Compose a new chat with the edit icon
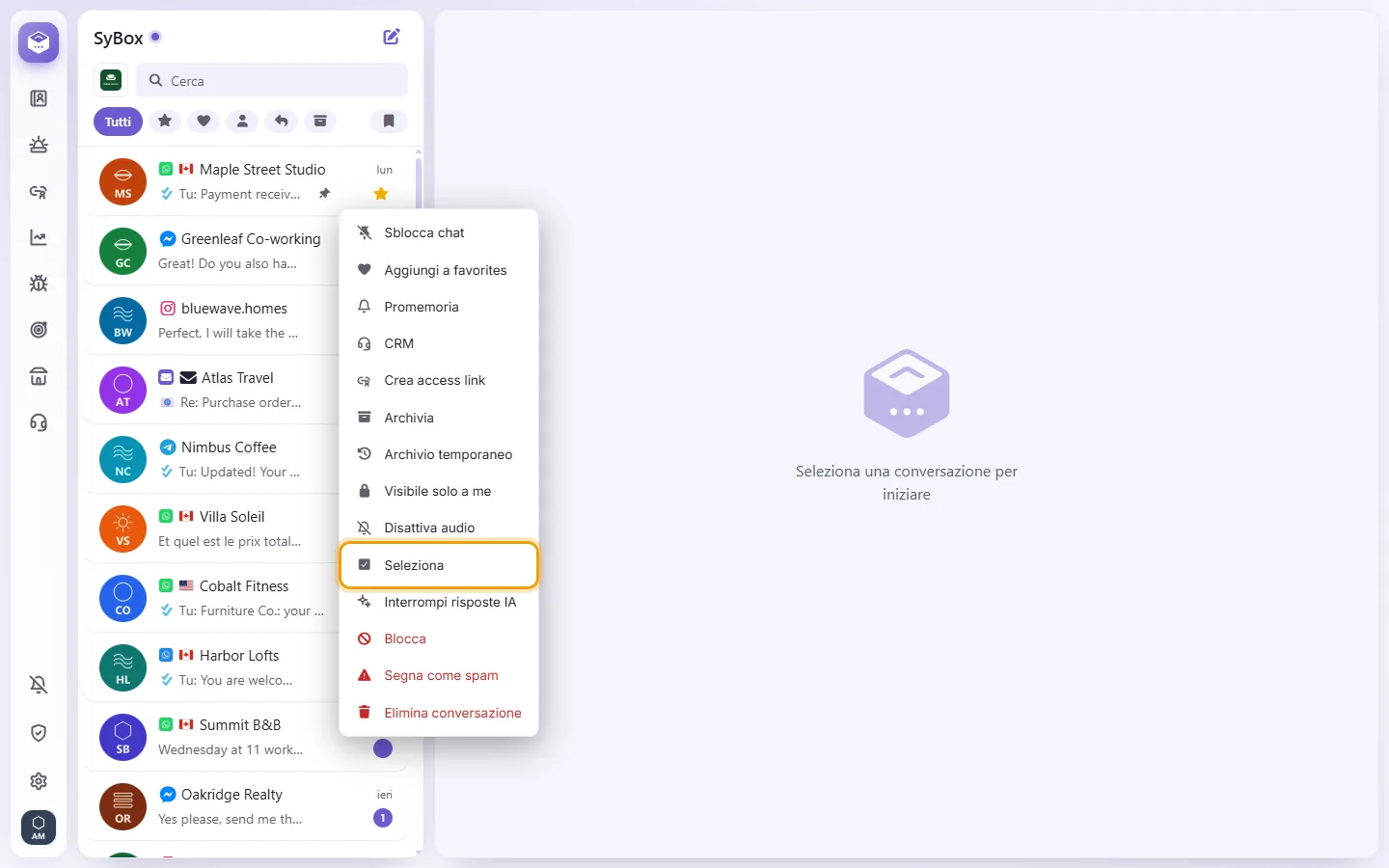This screenshot has width=1389, height=868. coord(392,37)
